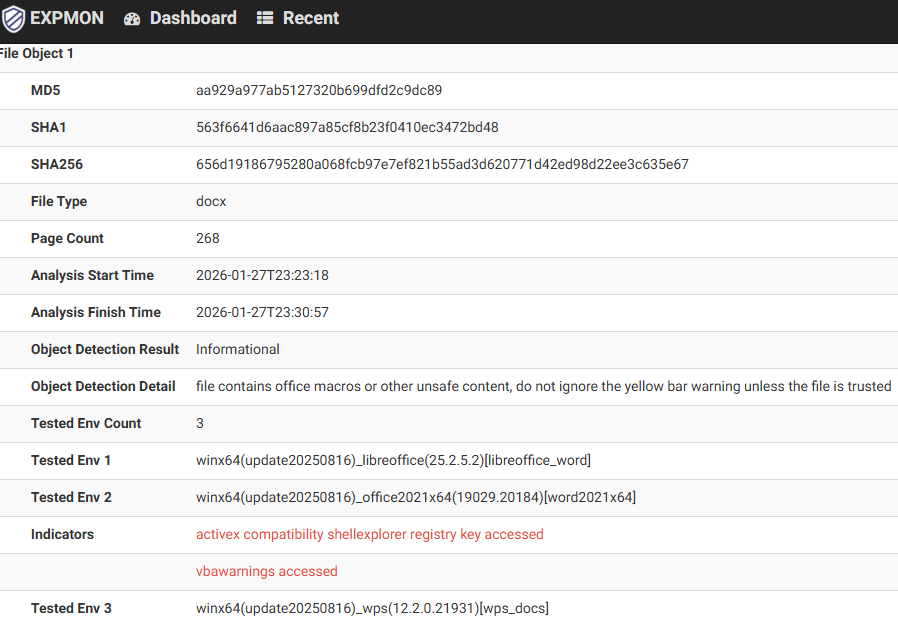
Task: Select the SHA256 hash value 656d1918…
Action: [x=442, y=164]
